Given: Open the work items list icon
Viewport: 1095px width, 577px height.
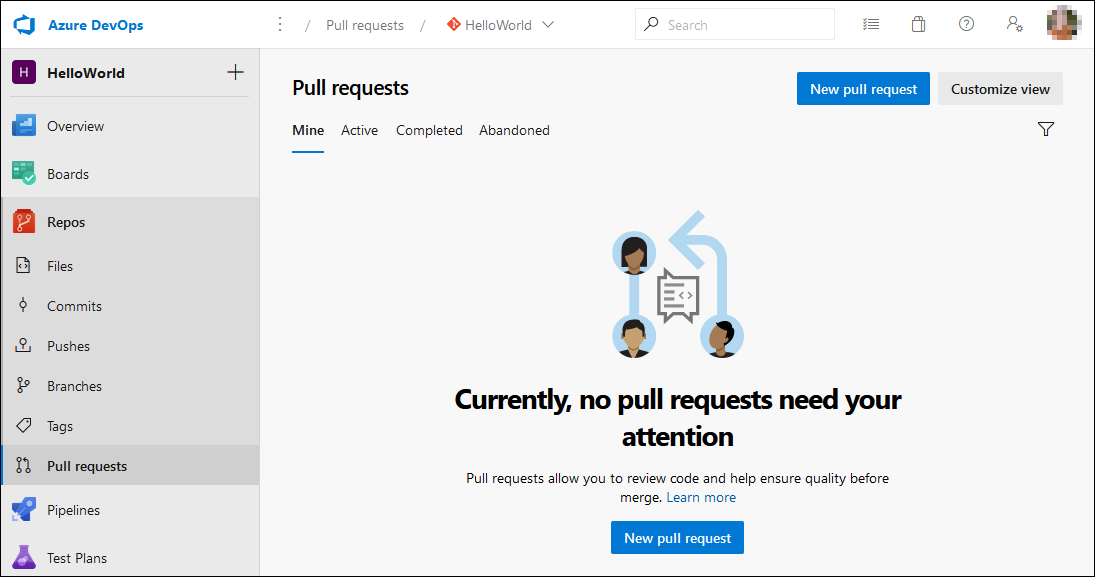Looking at the screenshot, I should click(x=871, y=24).
